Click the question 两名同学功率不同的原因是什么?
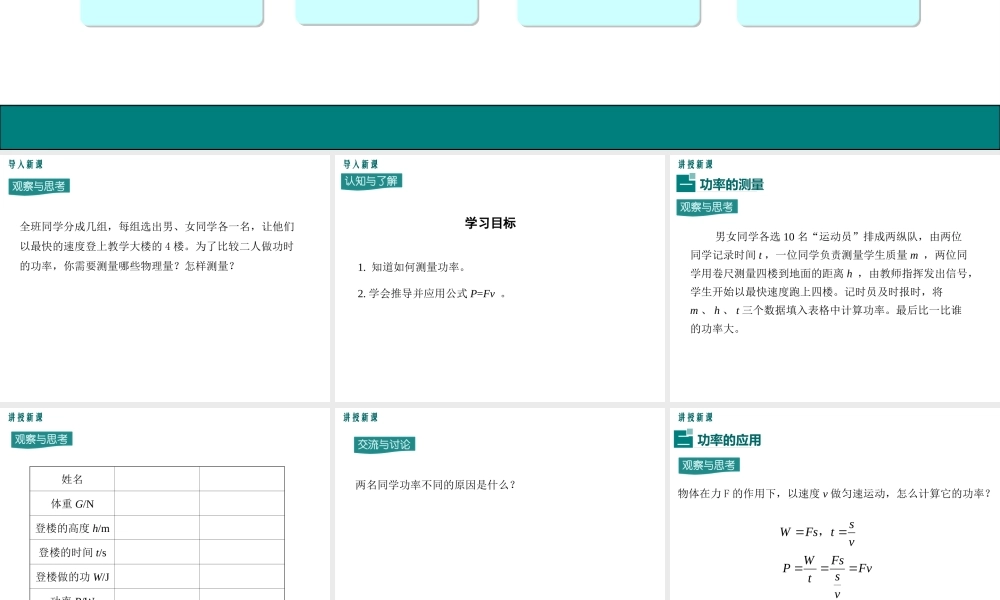This screenshot has height=600, width=1000. point(436,485)
